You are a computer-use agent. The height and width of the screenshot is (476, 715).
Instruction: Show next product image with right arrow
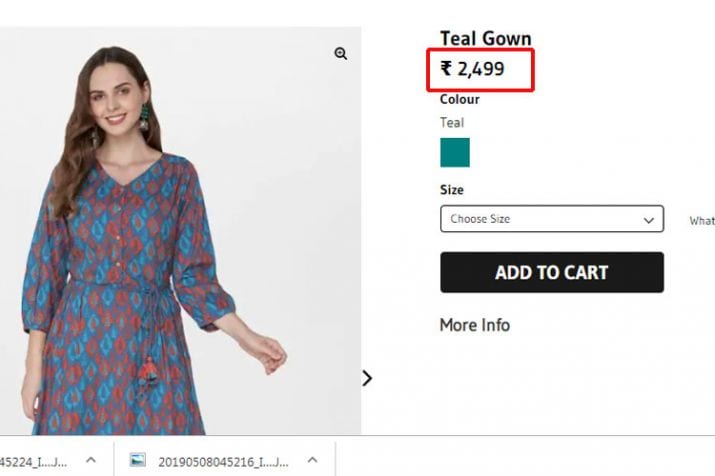tap(367, 378)
